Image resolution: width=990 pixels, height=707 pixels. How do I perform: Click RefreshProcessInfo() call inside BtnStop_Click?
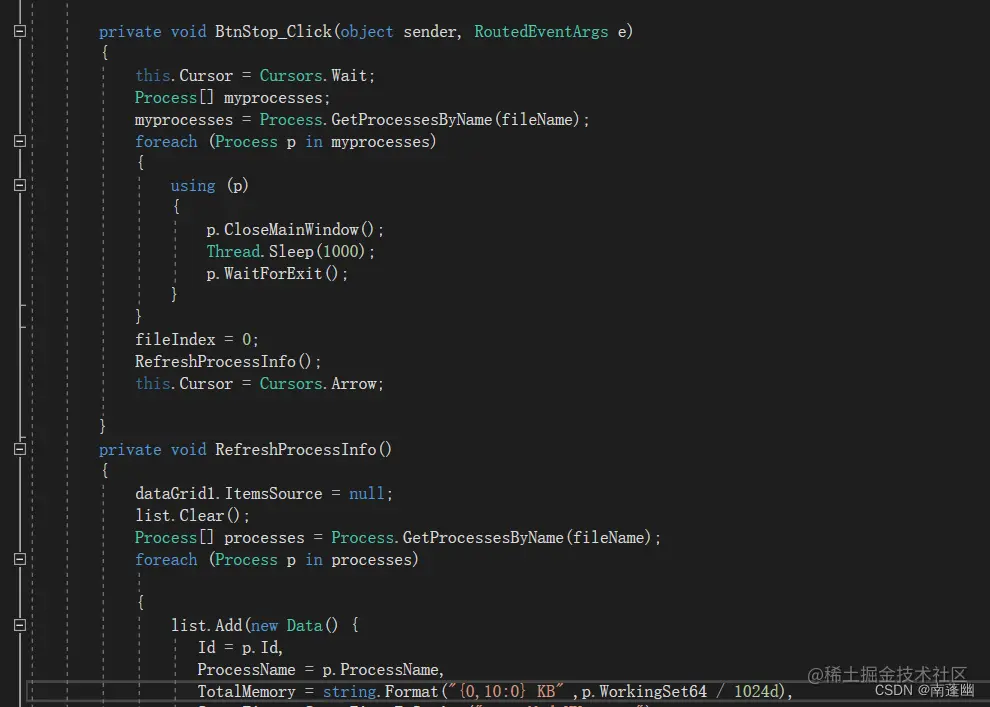tap(228, 362)
